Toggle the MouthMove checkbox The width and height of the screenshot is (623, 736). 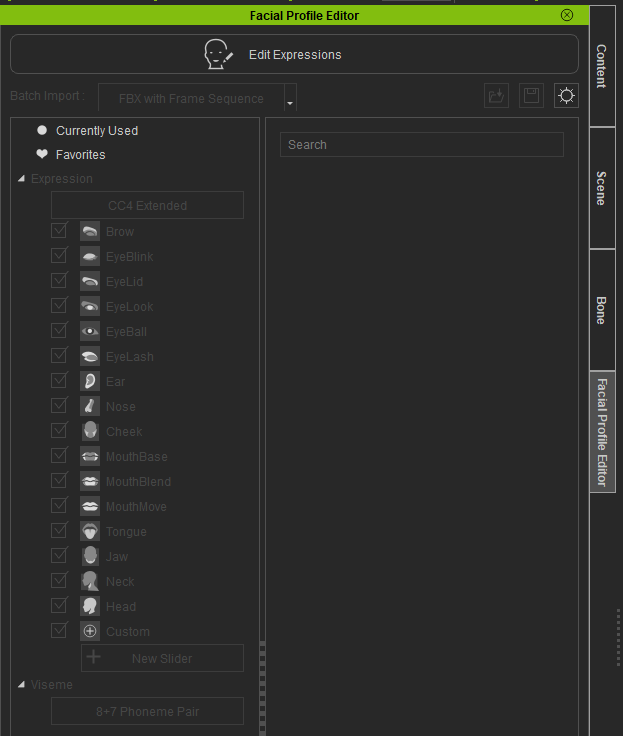click(59, 506)
